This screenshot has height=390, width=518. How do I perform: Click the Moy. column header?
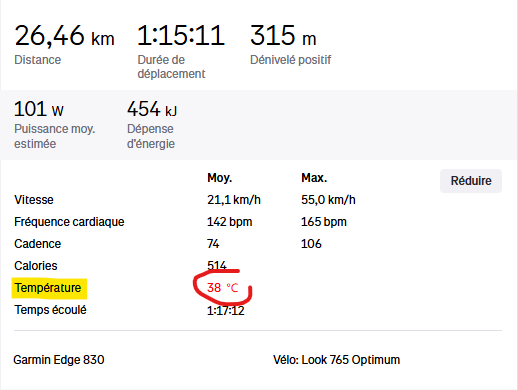pos(219,178)
